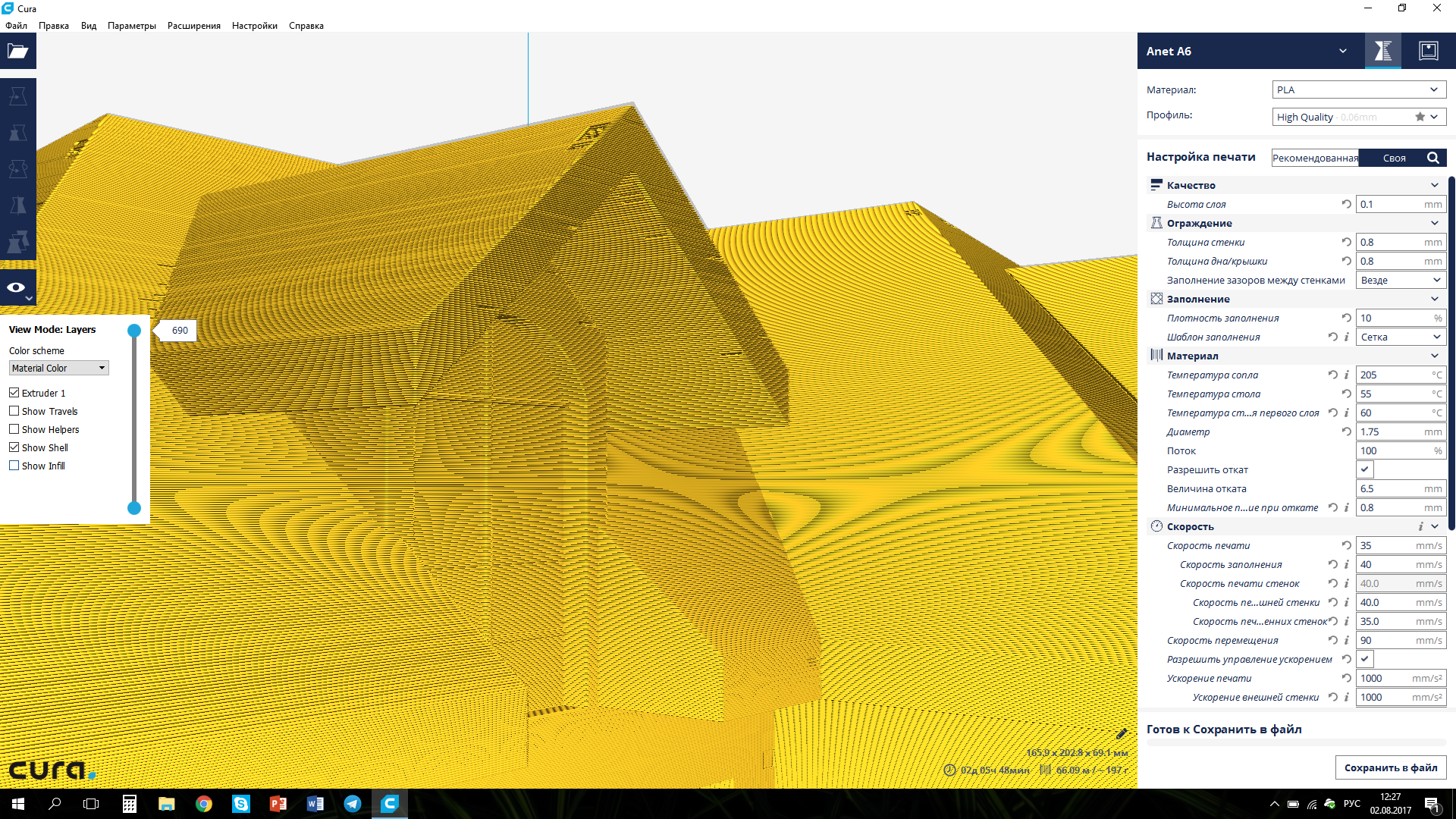The image size is (1456, 819).
Task: Click the pencil icon to edit job name
Action: click(1122, 733)
